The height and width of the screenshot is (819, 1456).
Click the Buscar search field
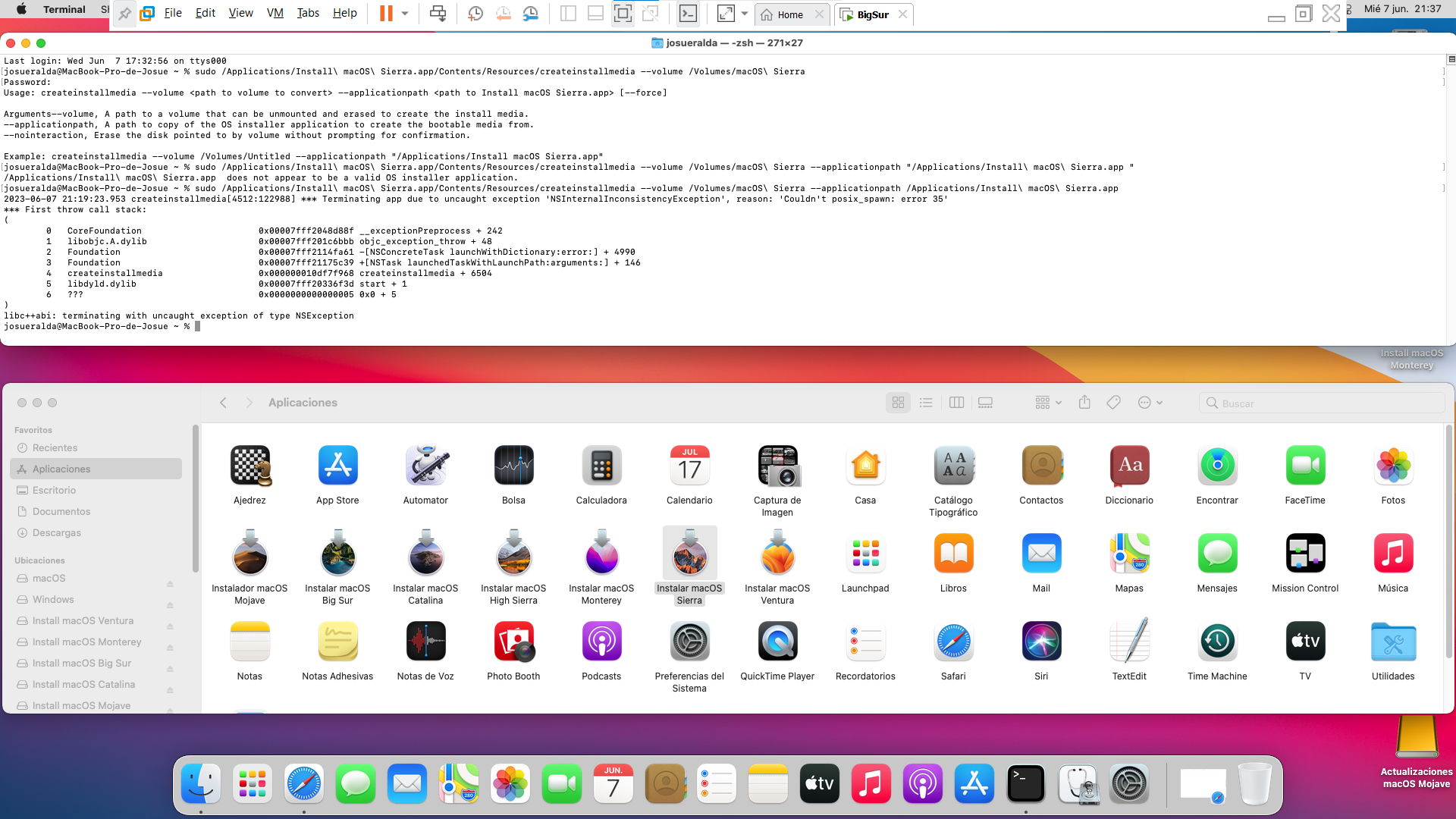coord(1321,403)
